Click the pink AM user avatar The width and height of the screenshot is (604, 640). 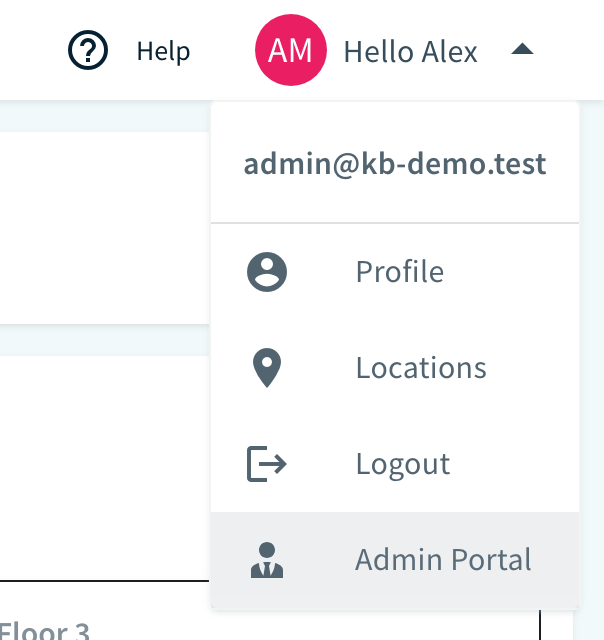point(291,50)
